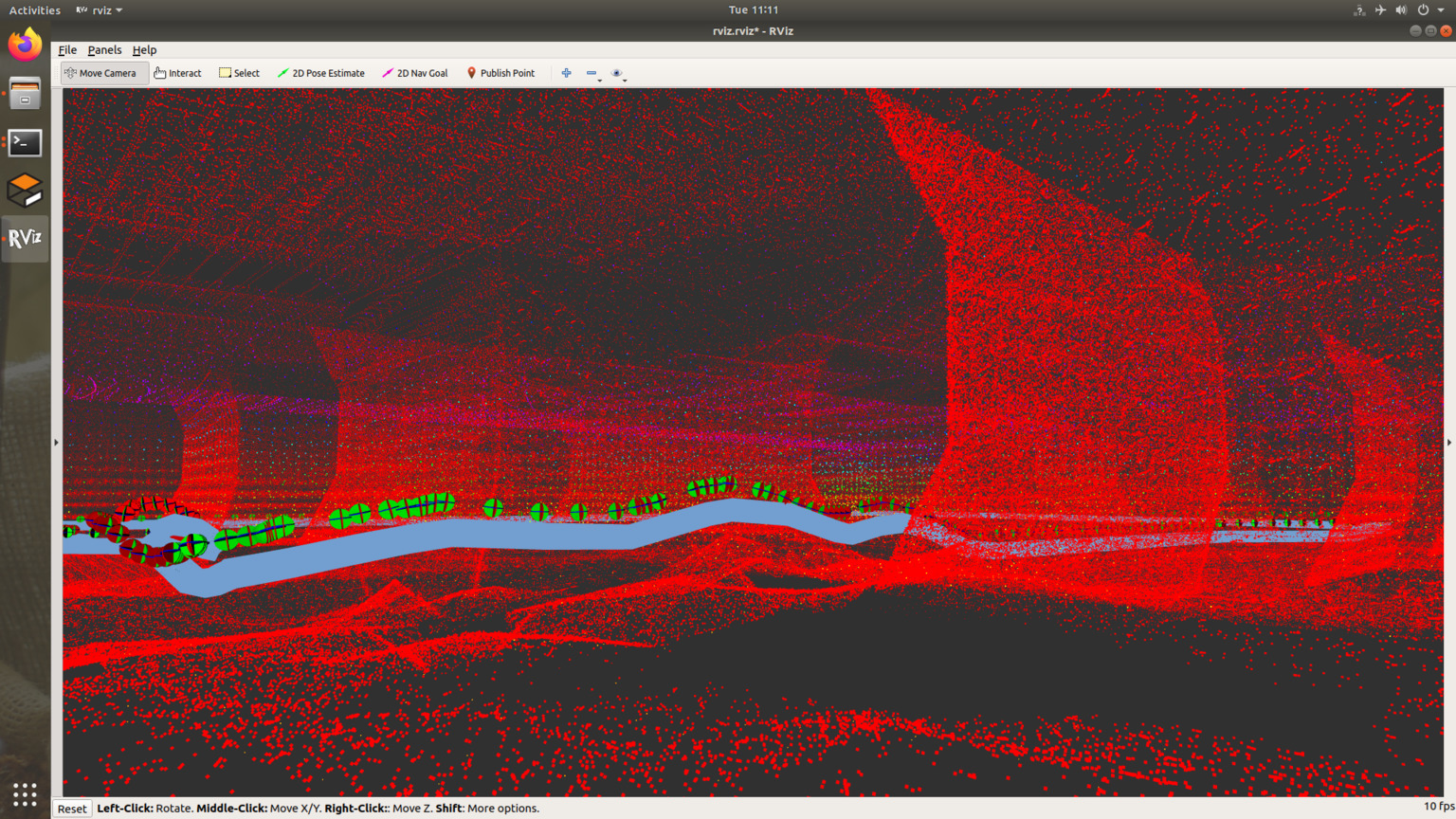Click the minus remove-tool icon
Screen dimensions: 1456x819
[591, 73]
